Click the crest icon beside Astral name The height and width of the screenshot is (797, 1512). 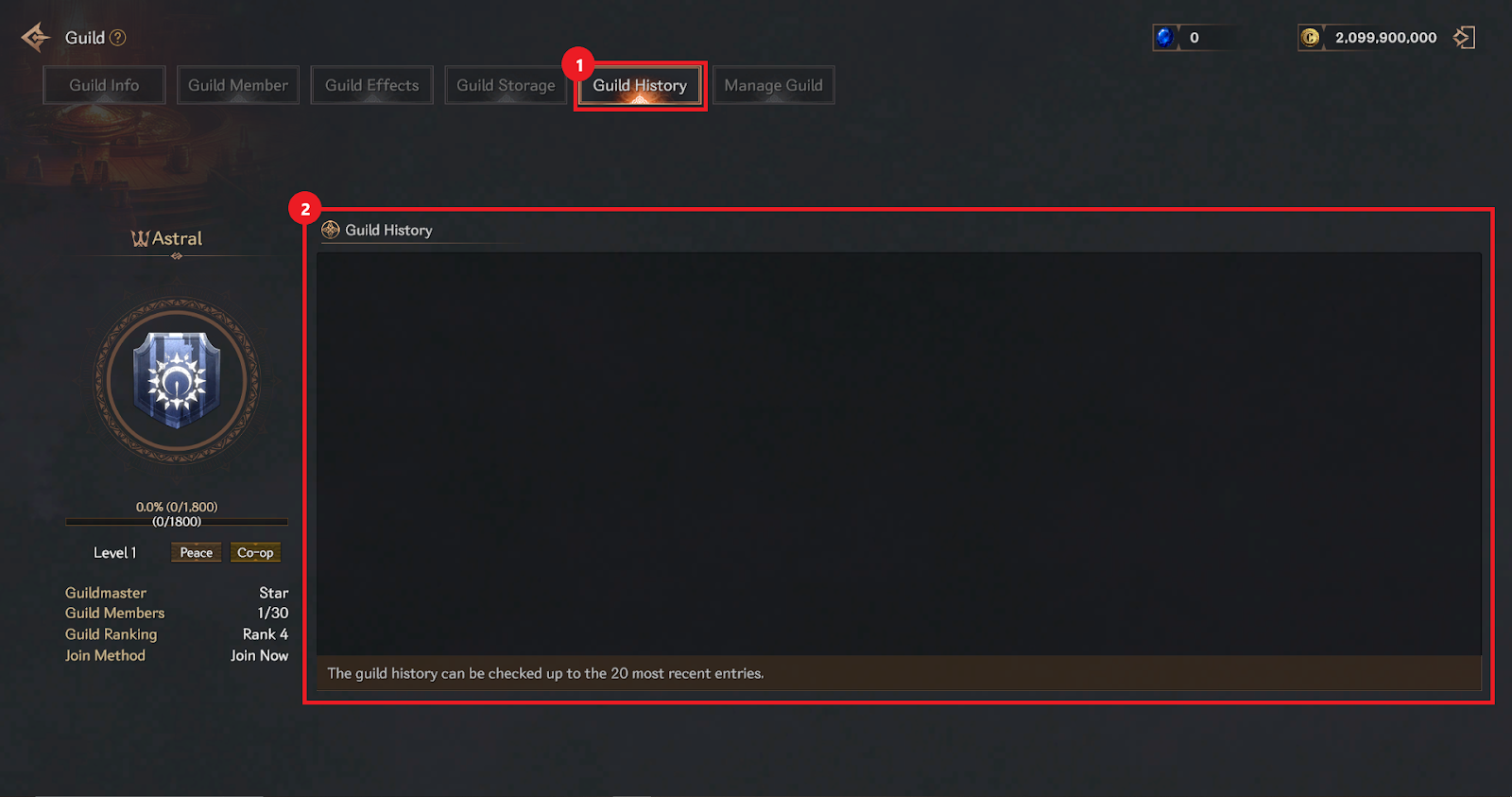pos(140,239)
